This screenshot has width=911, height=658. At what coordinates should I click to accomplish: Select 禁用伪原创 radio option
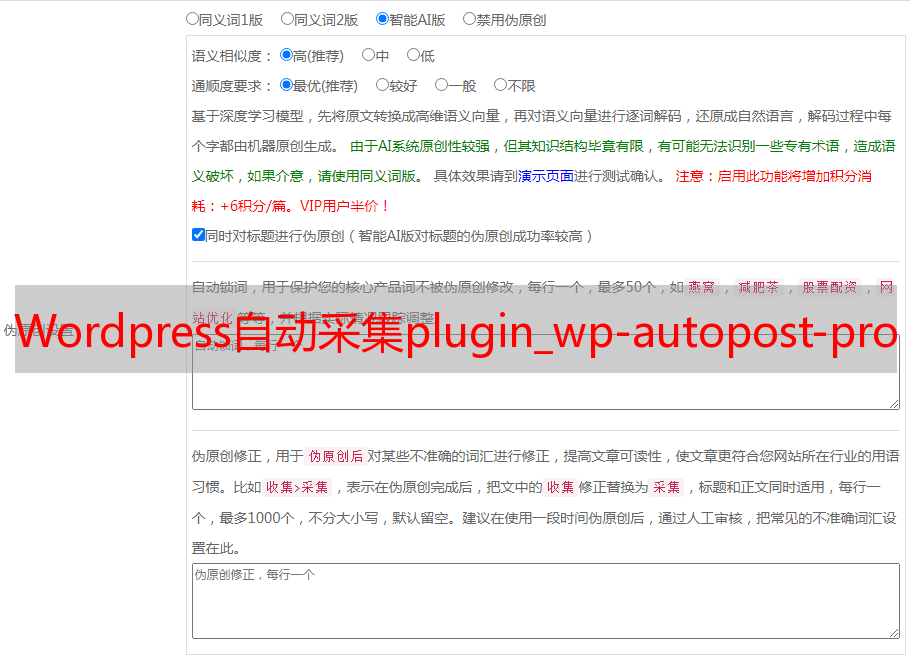click(x=469, y=19)
